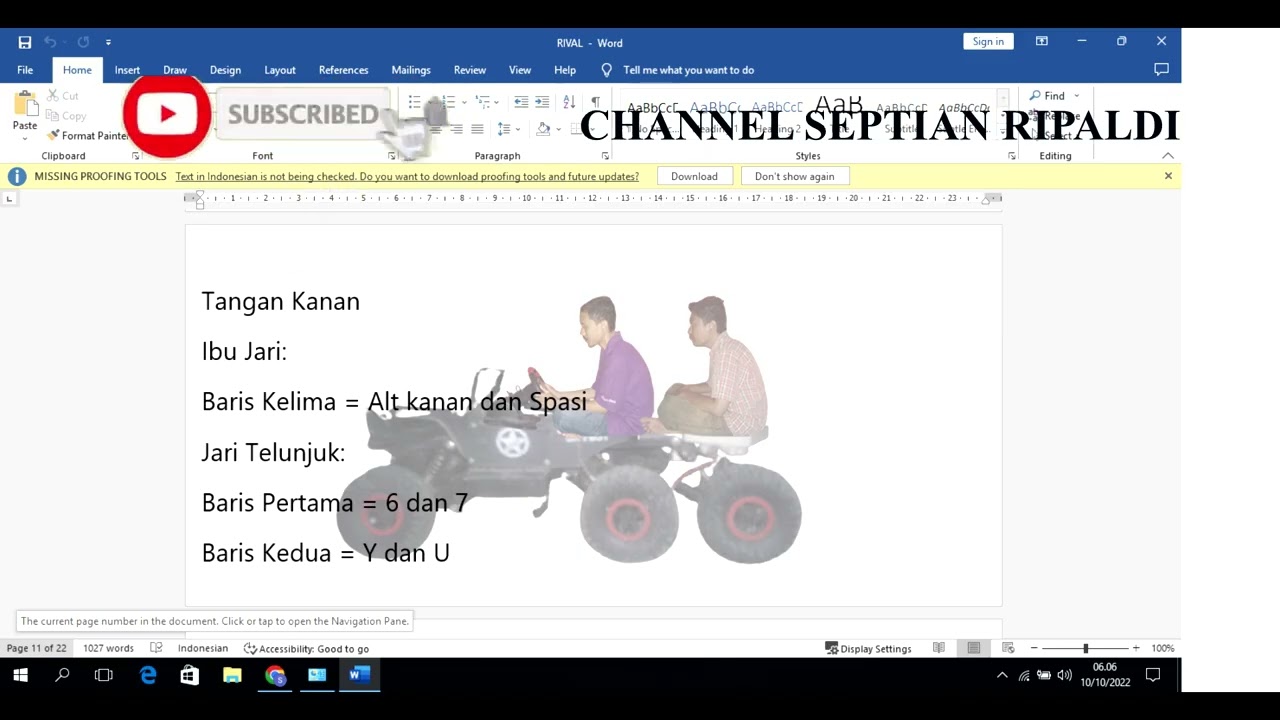This screenshot has width=1280, height=720.
Task: Click the Undo arrow in Quick Access
Action: [50, 42]
